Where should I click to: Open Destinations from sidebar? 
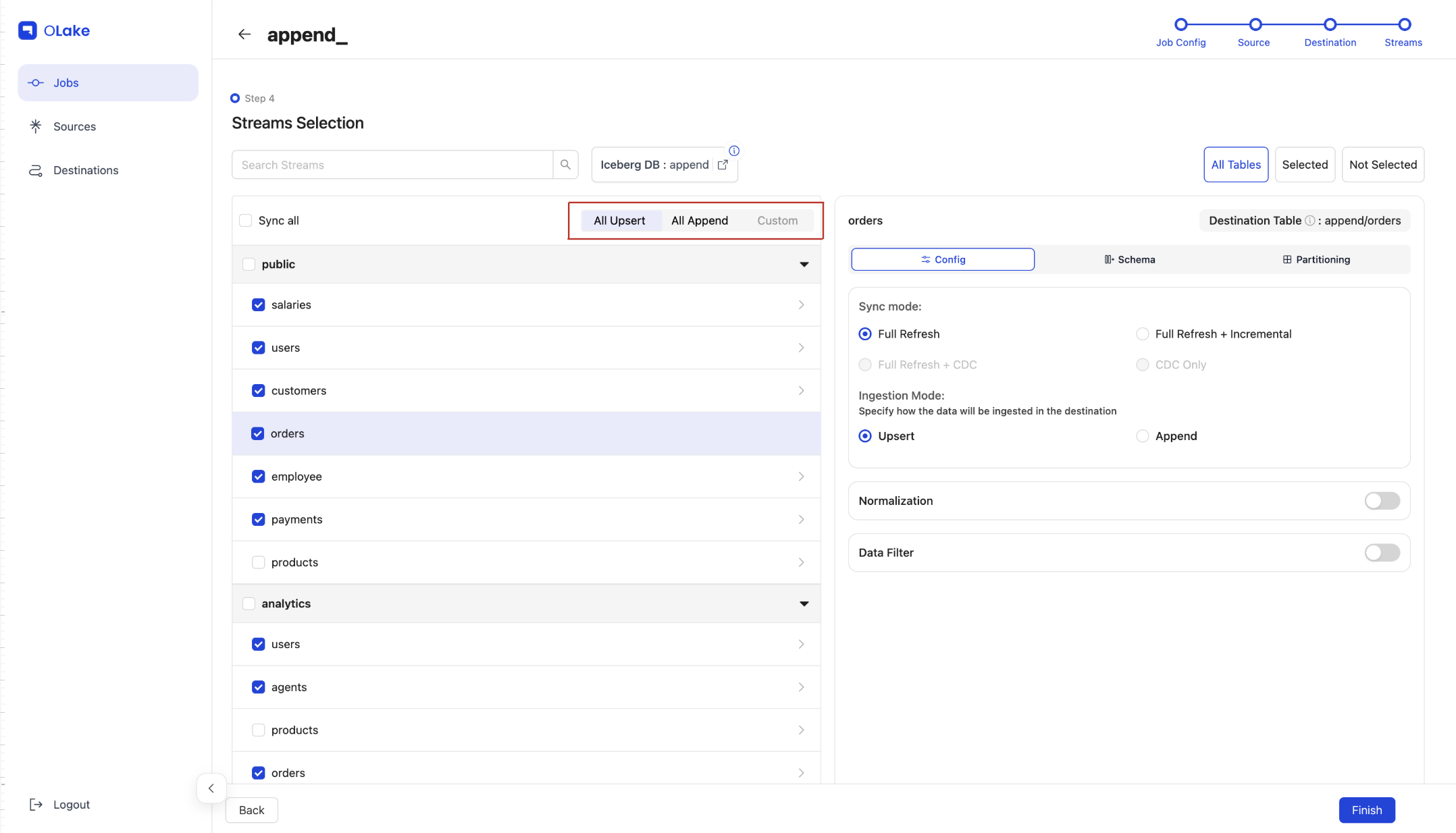coord(86,170)
